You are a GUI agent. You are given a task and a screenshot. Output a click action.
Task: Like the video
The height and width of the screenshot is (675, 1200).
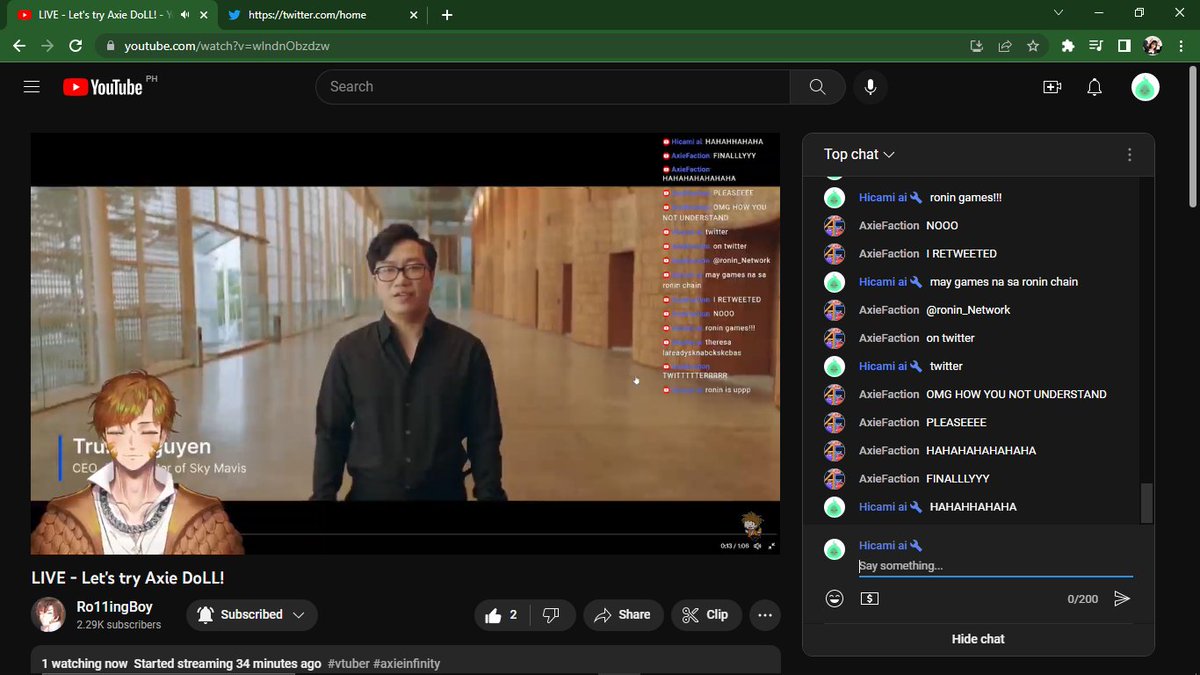pos(501,615)
